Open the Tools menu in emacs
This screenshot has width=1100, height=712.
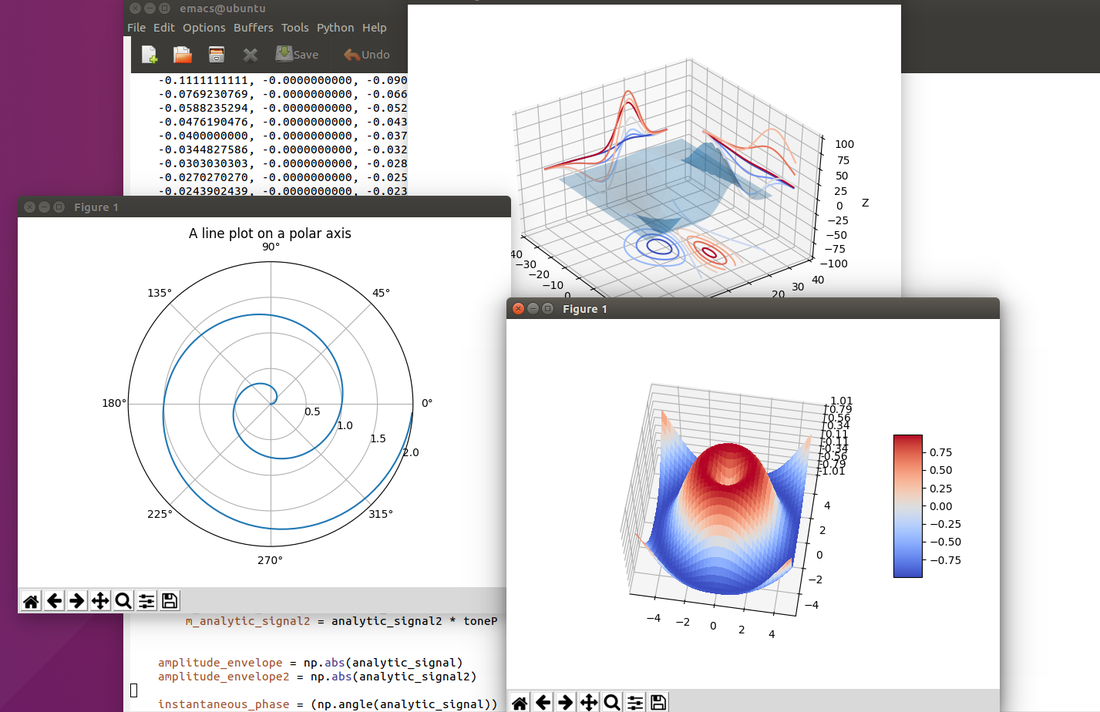(295, 27)
